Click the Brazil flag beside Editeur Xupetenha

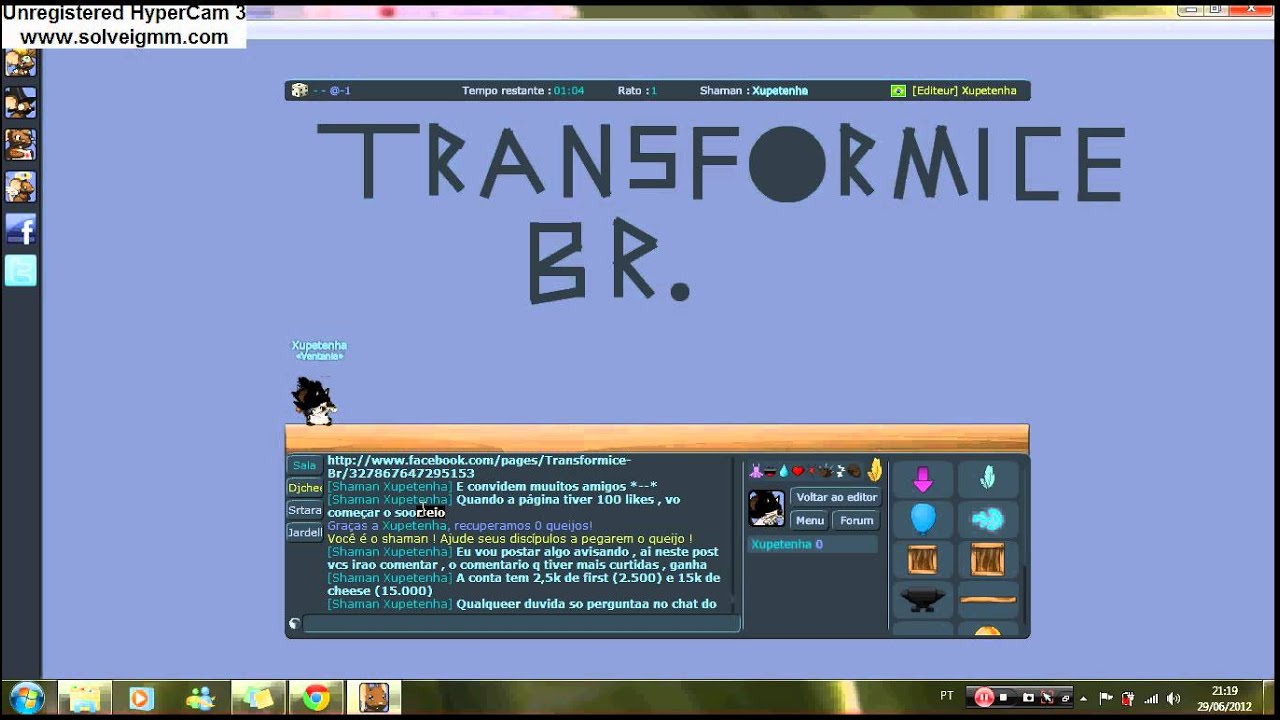point(898,90)
